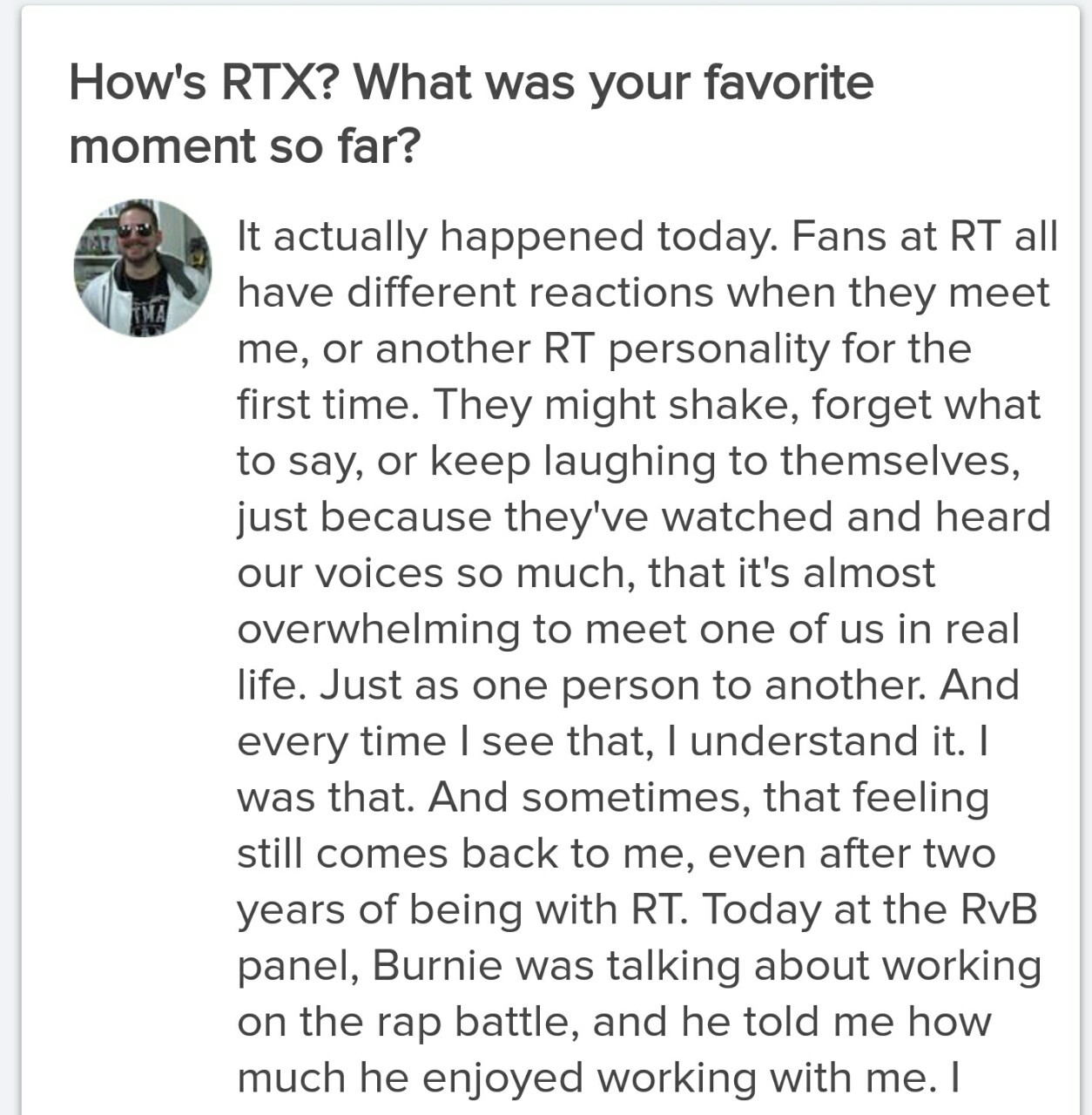Tap the 'Fans at RT all' text
The height and width of the screenshot is (1115, 1092).
pos(924,237)
